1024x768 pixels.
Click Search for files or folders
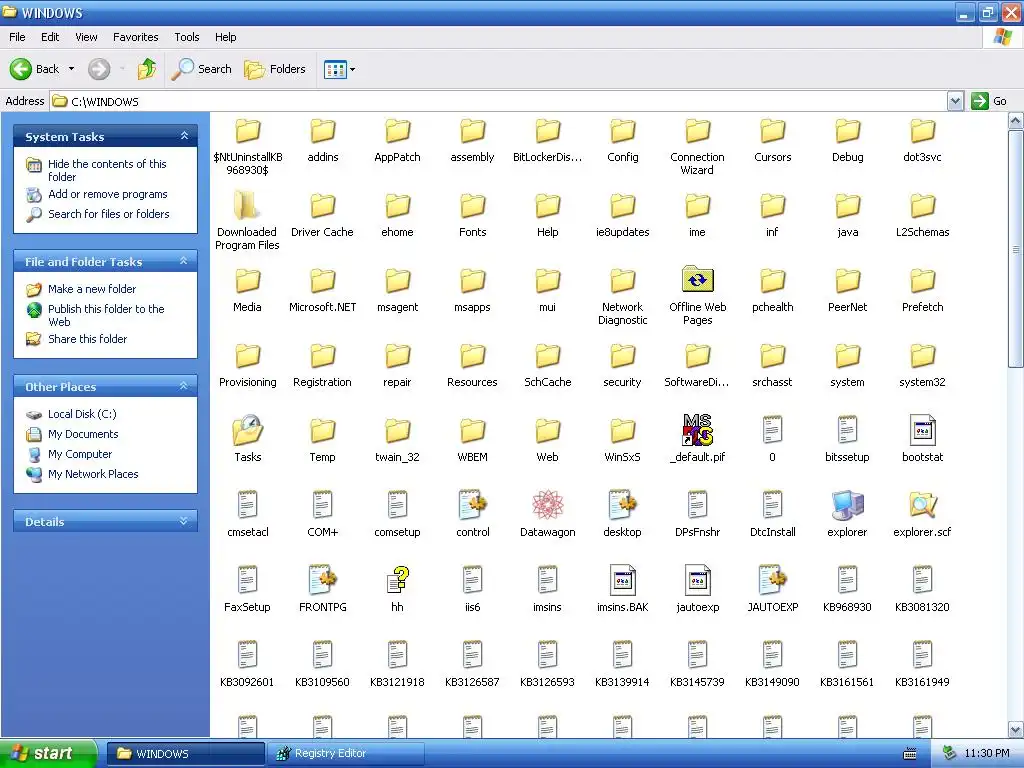108,214
